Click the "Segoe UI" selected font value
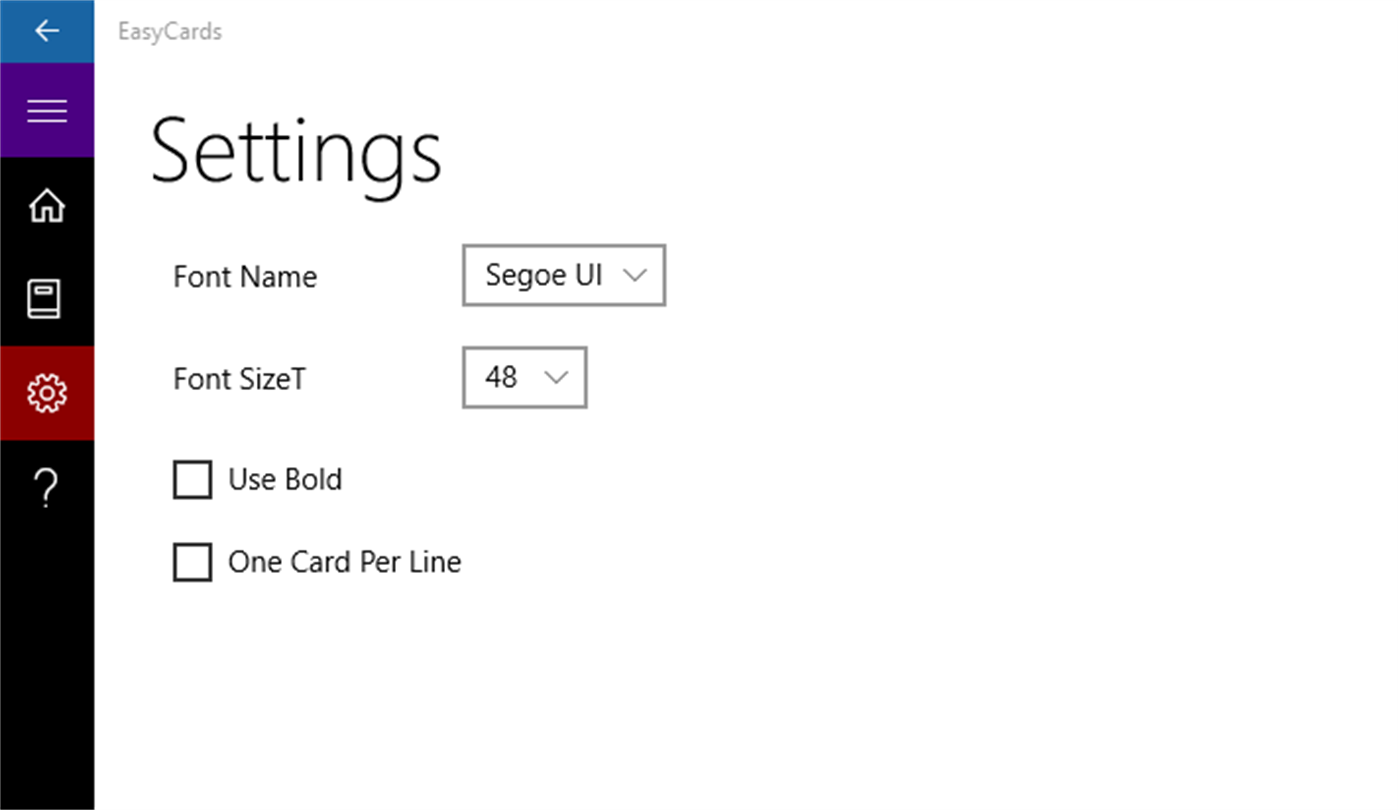The height and width of the screenshot is (810, 1398). [x=543, y=275]
